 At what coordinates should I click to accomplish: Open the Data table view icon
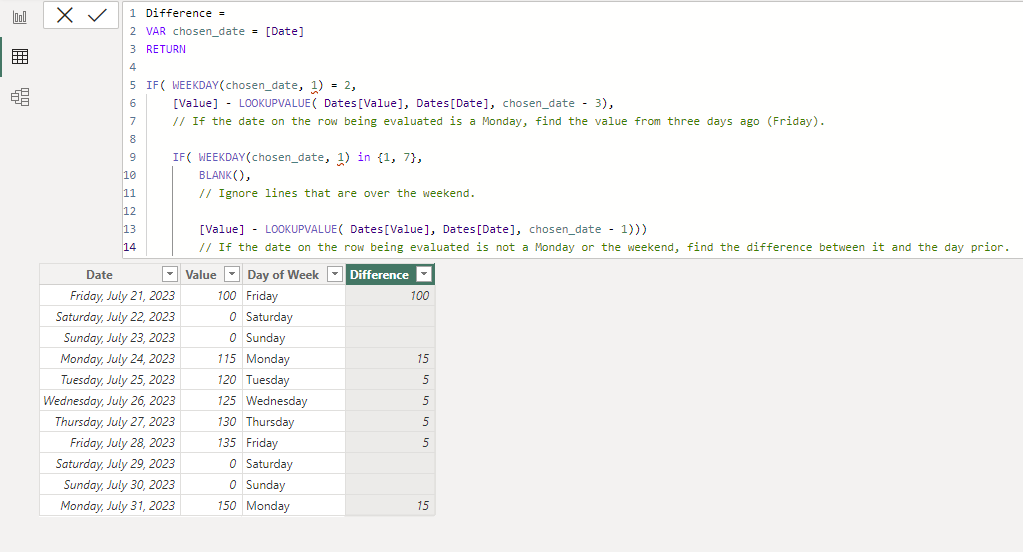tap(20, 57)
